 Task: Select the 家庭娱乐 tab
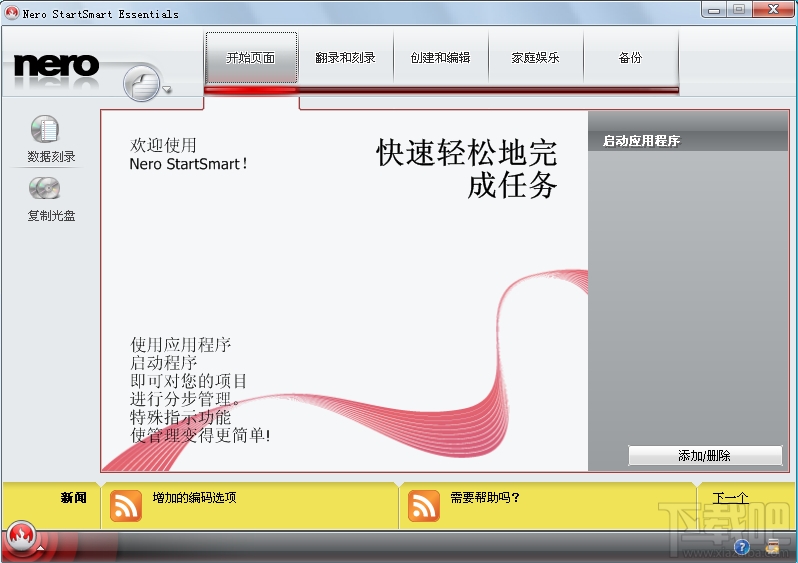click(535, 58)
